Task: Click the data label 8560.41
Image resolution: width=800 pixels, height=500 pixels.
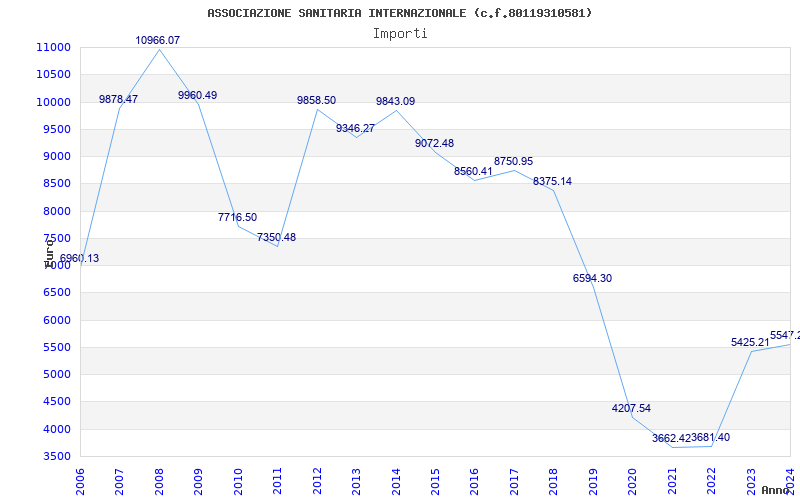Action: tap(473, 171)
